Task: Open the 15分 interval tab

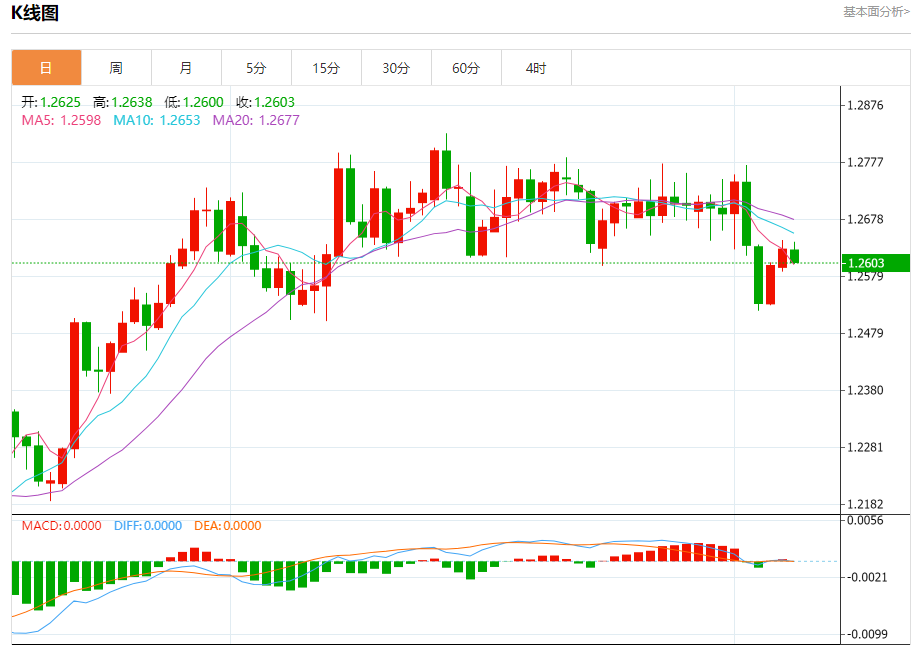Action: [x=326, y=68]
